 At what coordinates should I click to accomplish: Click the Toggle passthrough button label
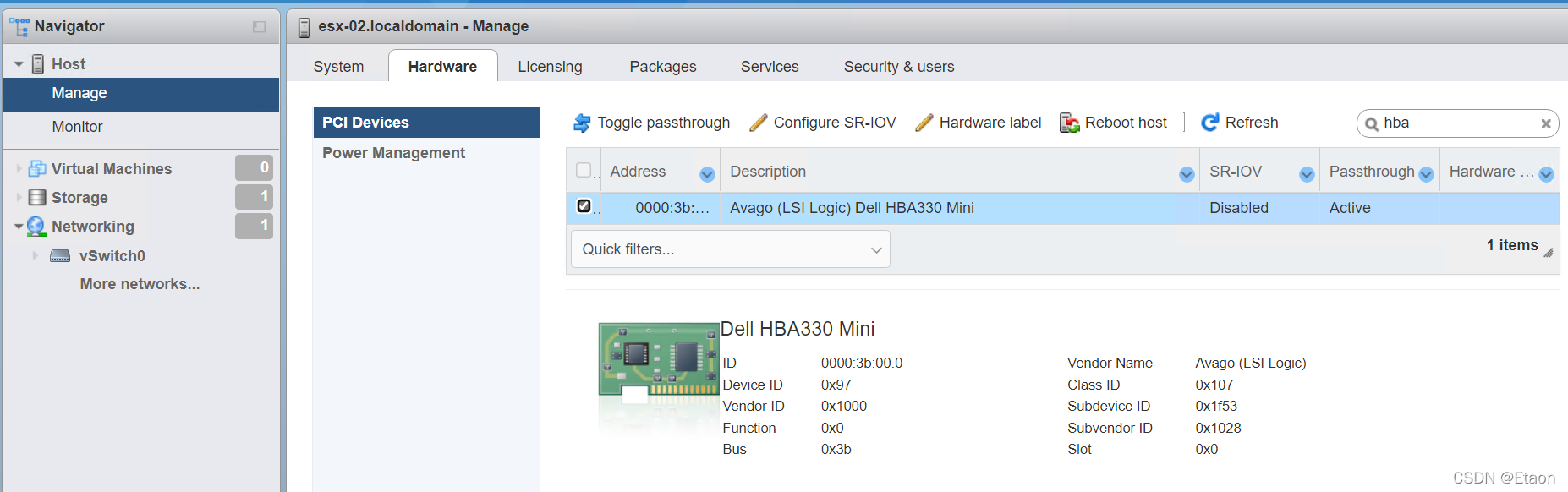[x=663, y=123]
